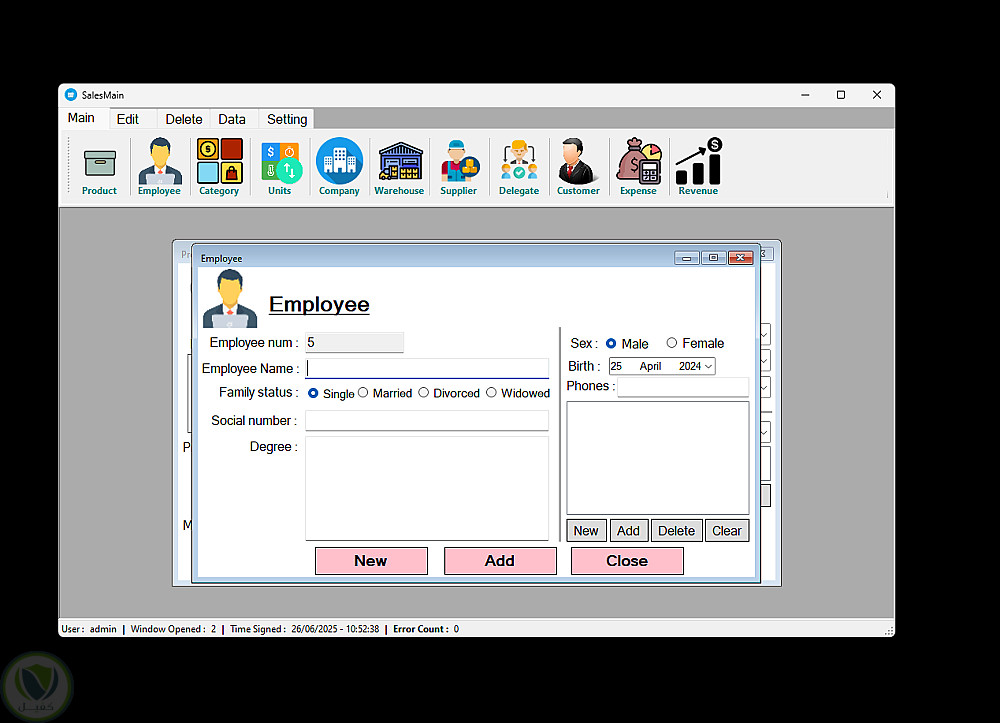Open the Expense toolbar icon

638,168
